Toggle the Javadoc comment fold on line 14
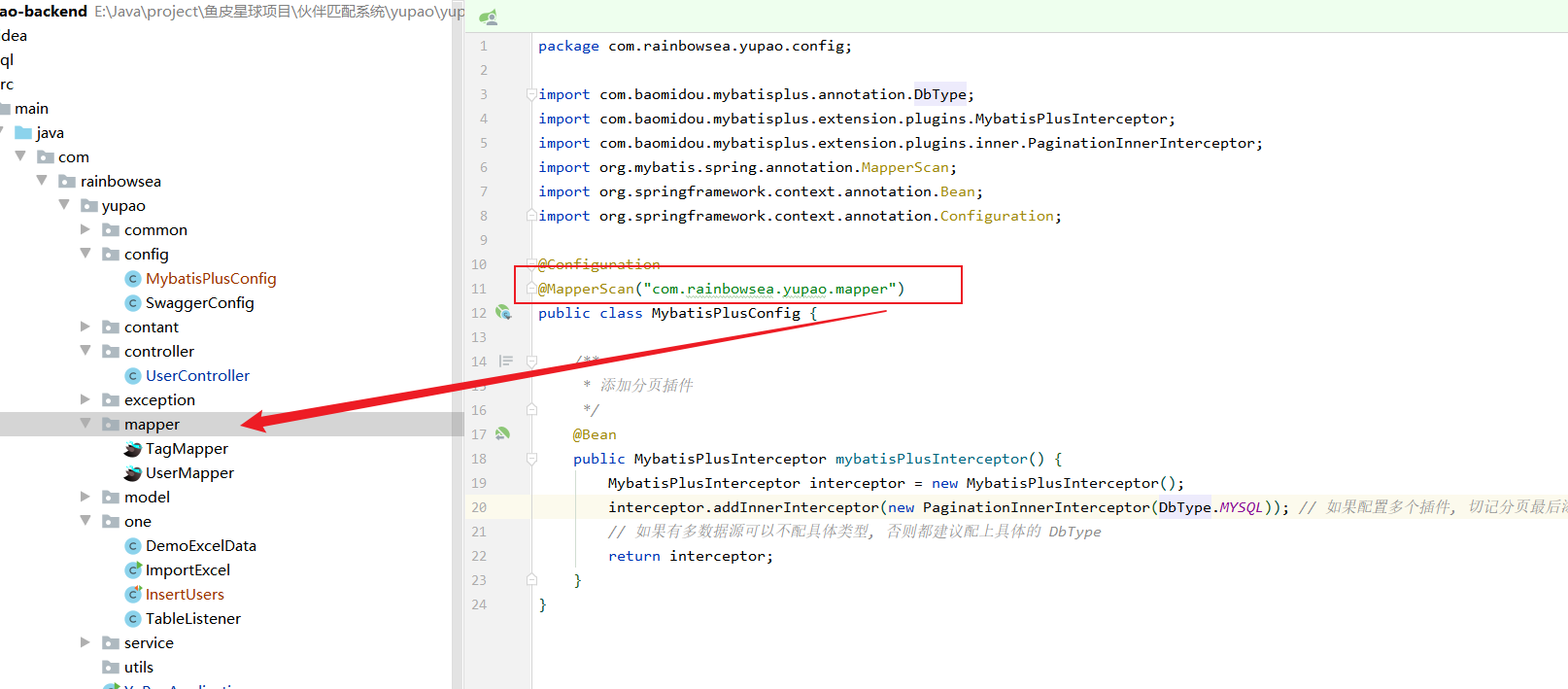Screen dimensions: 1568x689 pos(531,362)
